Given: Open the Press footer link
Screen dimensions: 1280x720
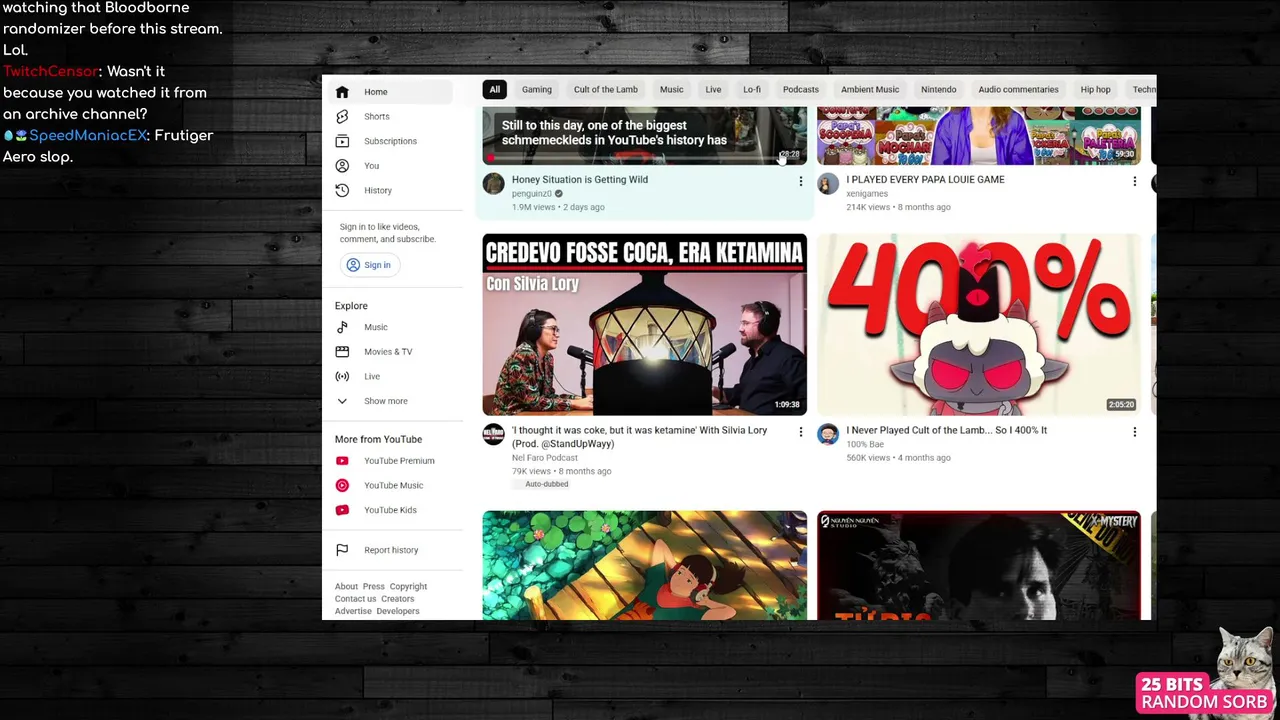Looking at the screenshot, I should 373,587.
